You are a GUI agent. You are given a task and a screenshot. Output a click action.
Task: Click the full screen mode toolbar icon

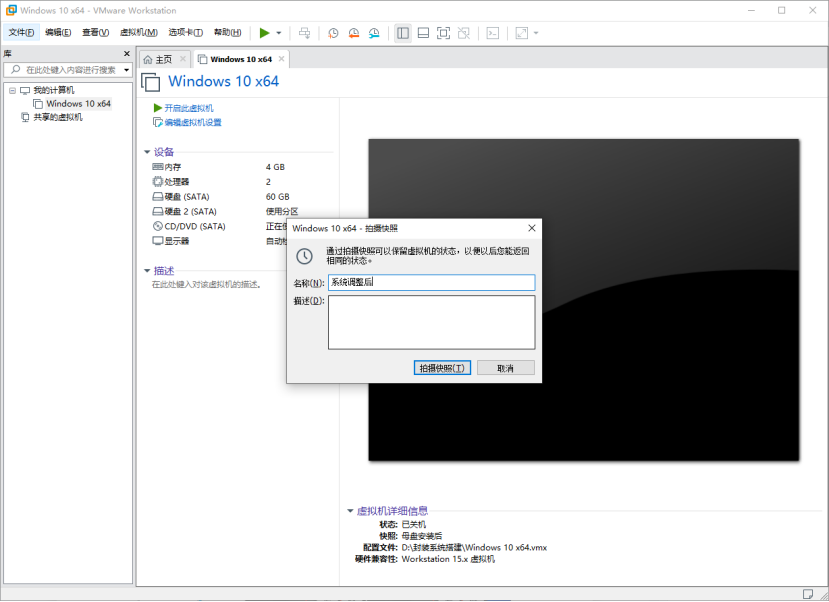coord(443,33)
